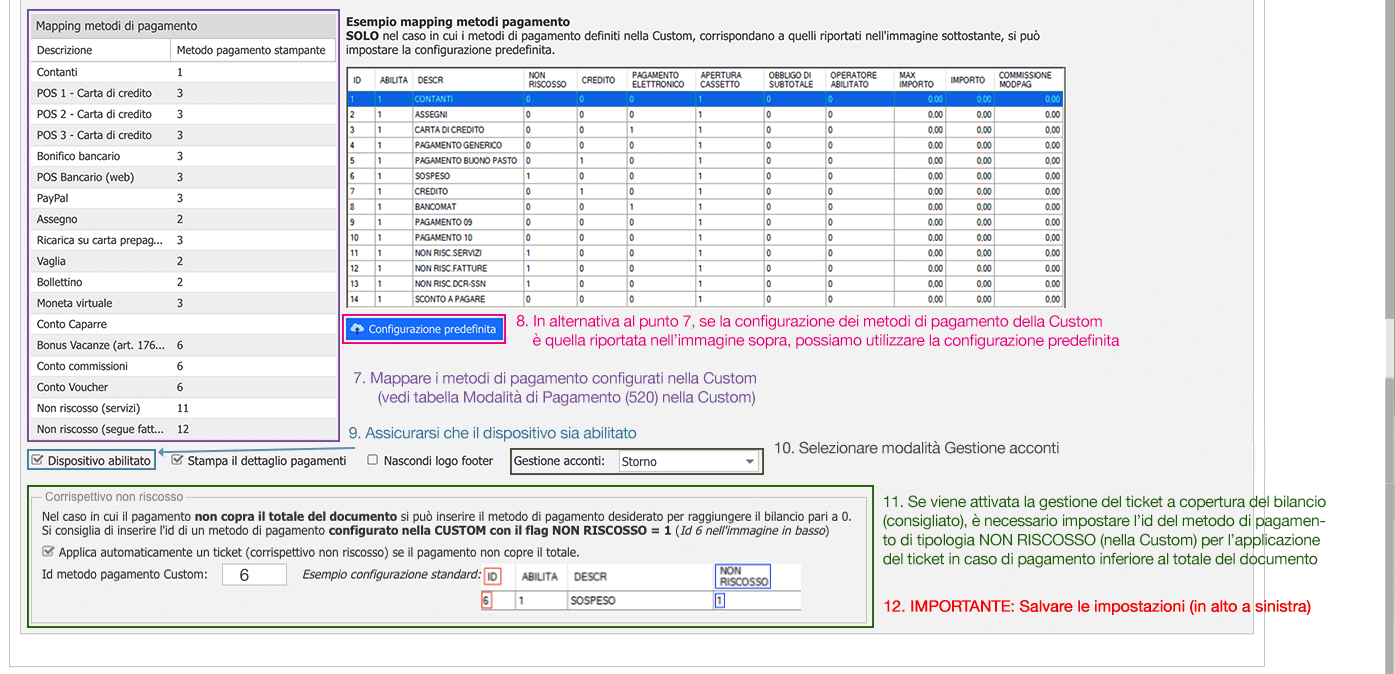Click the Id metodo pagamento Custom field
The width and height of the screenshot is (1395, 674).
254,574
